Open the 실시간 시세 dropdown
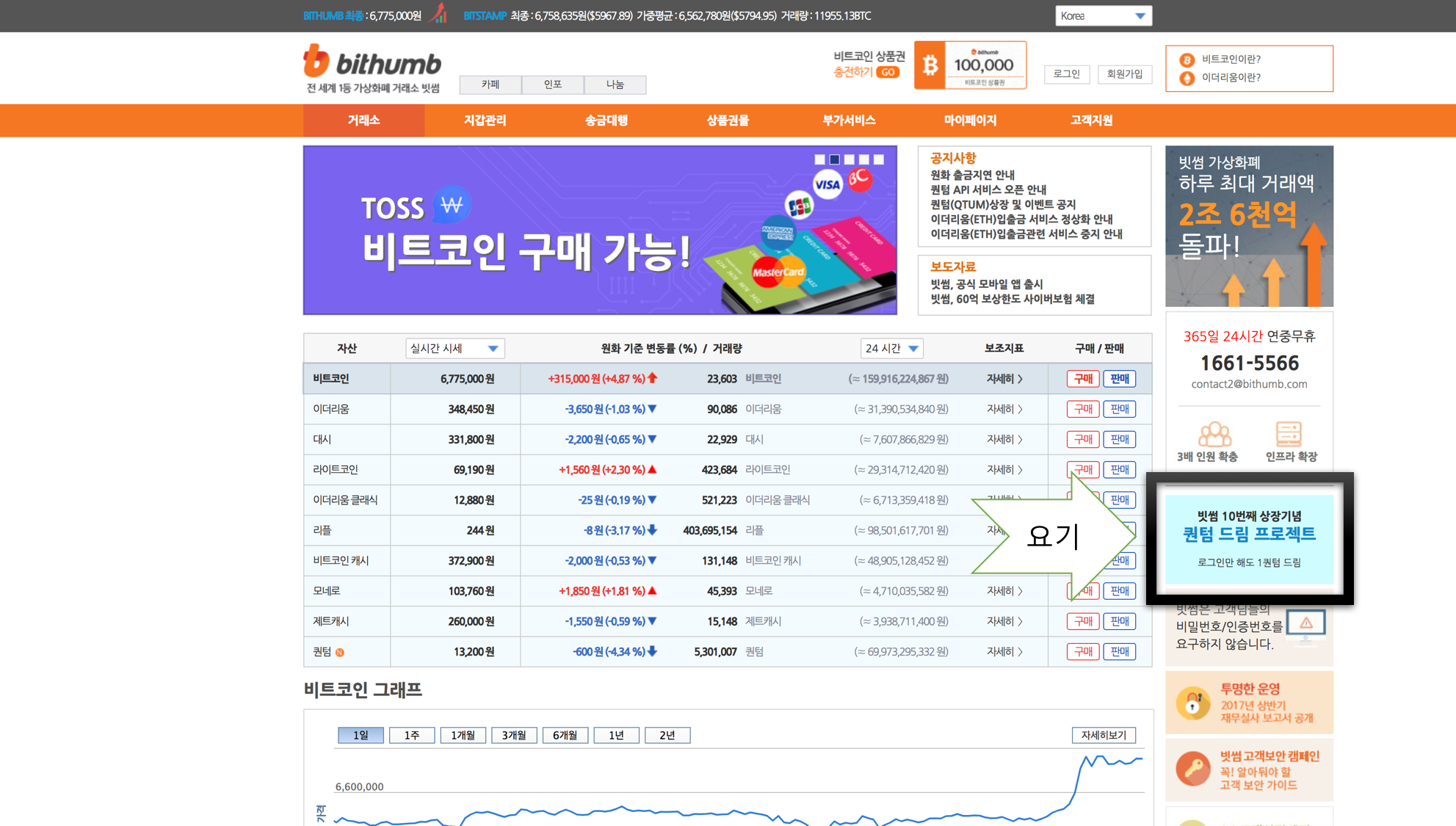1456x826 pixels. pos(454,348)
